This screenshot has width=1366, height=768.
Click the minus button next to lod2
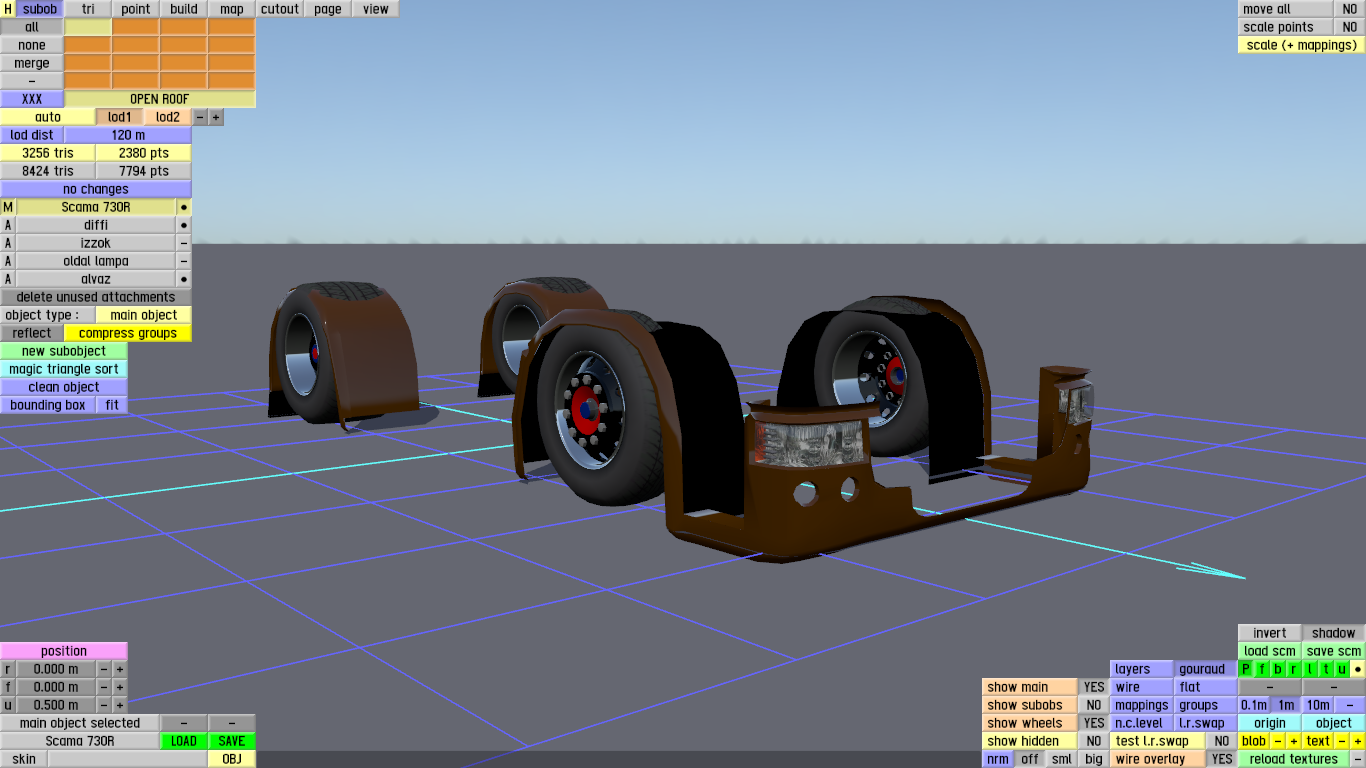click(200, 117)
